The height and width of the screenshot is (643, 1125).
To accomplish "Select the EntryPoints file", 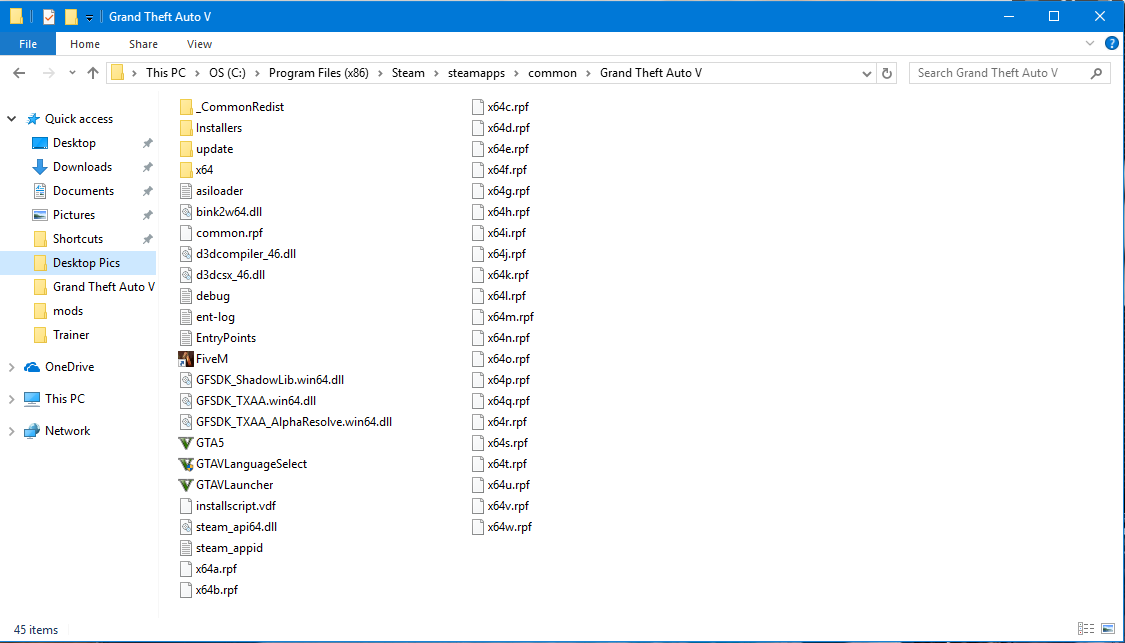I will pos(226,338).
